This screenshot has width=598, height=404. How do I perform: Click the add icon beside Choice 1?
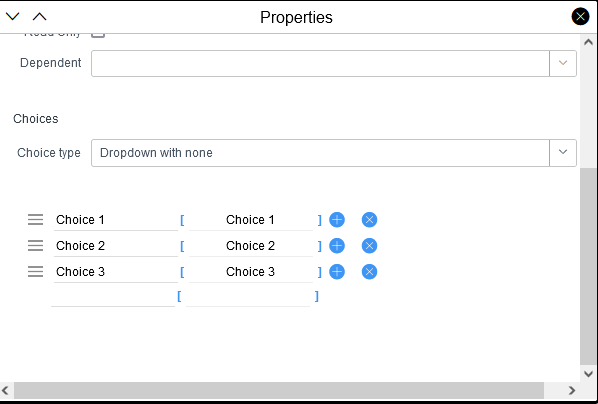click(x=337, y=220)
